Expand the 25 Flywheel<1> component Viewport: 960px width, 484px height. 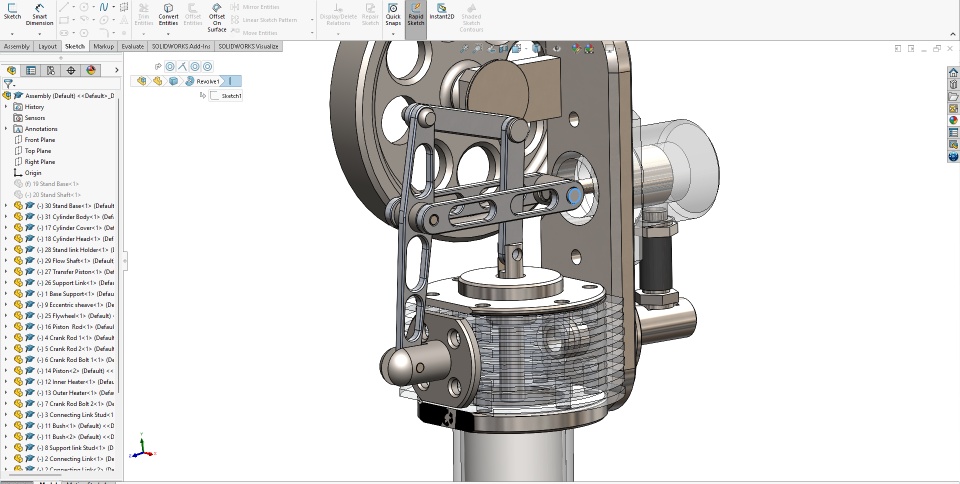pyautogui.click(x=6, y=315)
